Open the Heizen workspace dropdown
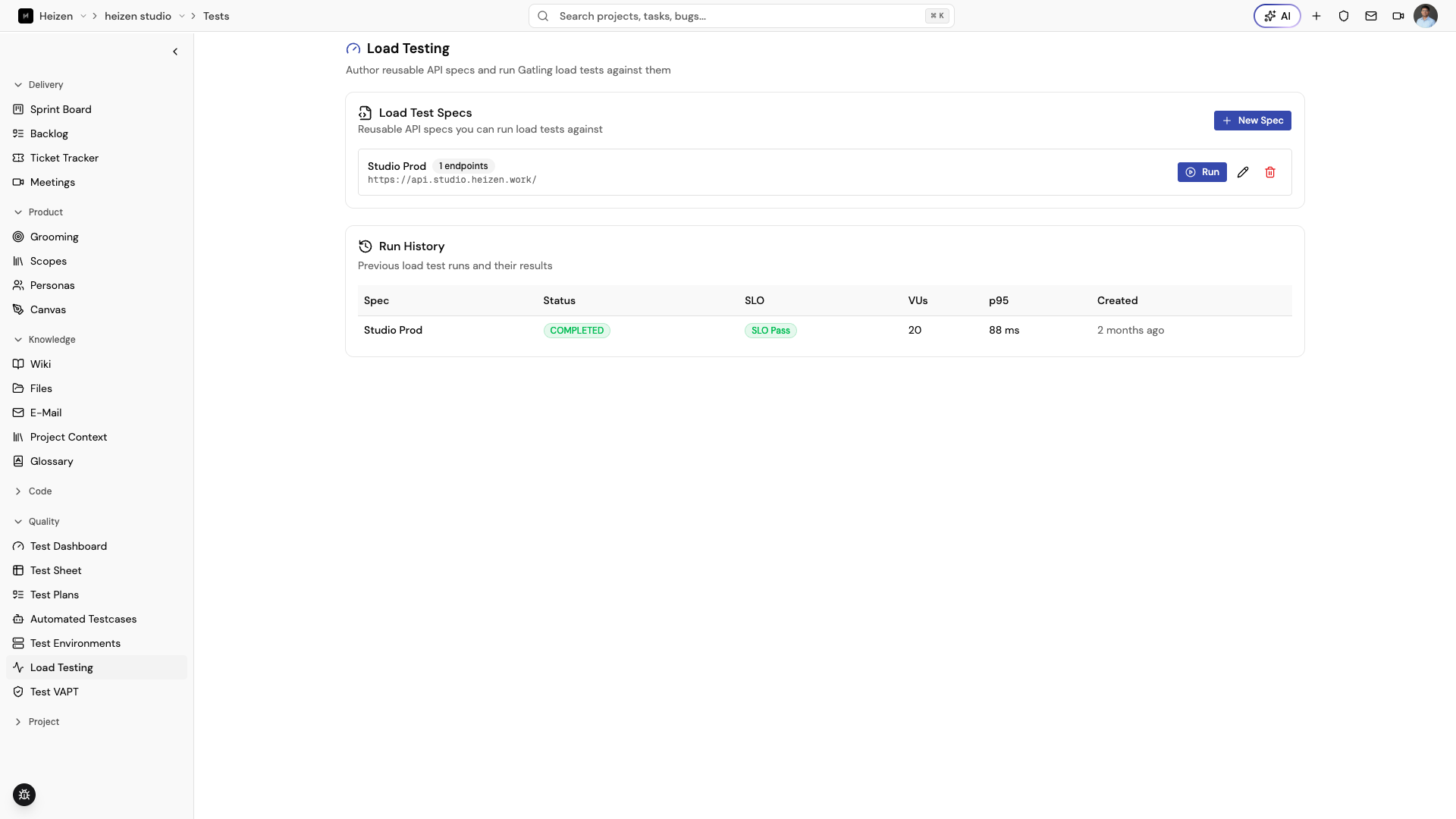The width and height of the screenshot is (1456, 819). pyautogui.click(x=83, y=16)
